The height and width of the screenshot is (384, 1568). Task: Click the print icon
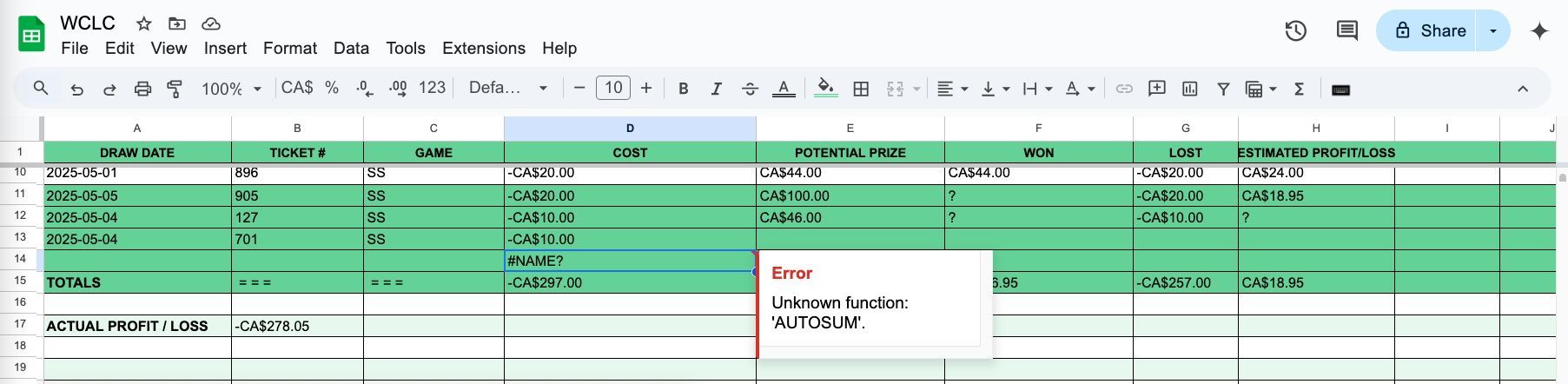[x=142, y=89]
